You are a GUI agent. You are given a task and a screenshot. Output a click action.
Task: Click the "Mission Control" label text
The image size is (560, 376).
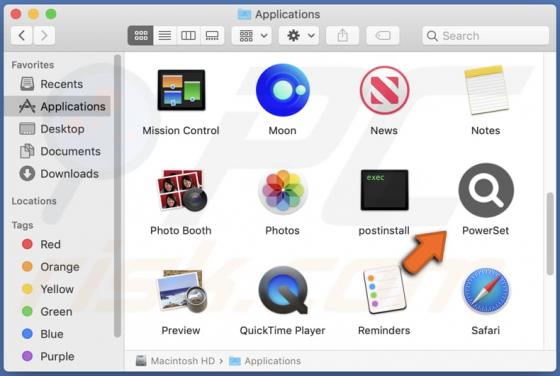pos(181,130)
